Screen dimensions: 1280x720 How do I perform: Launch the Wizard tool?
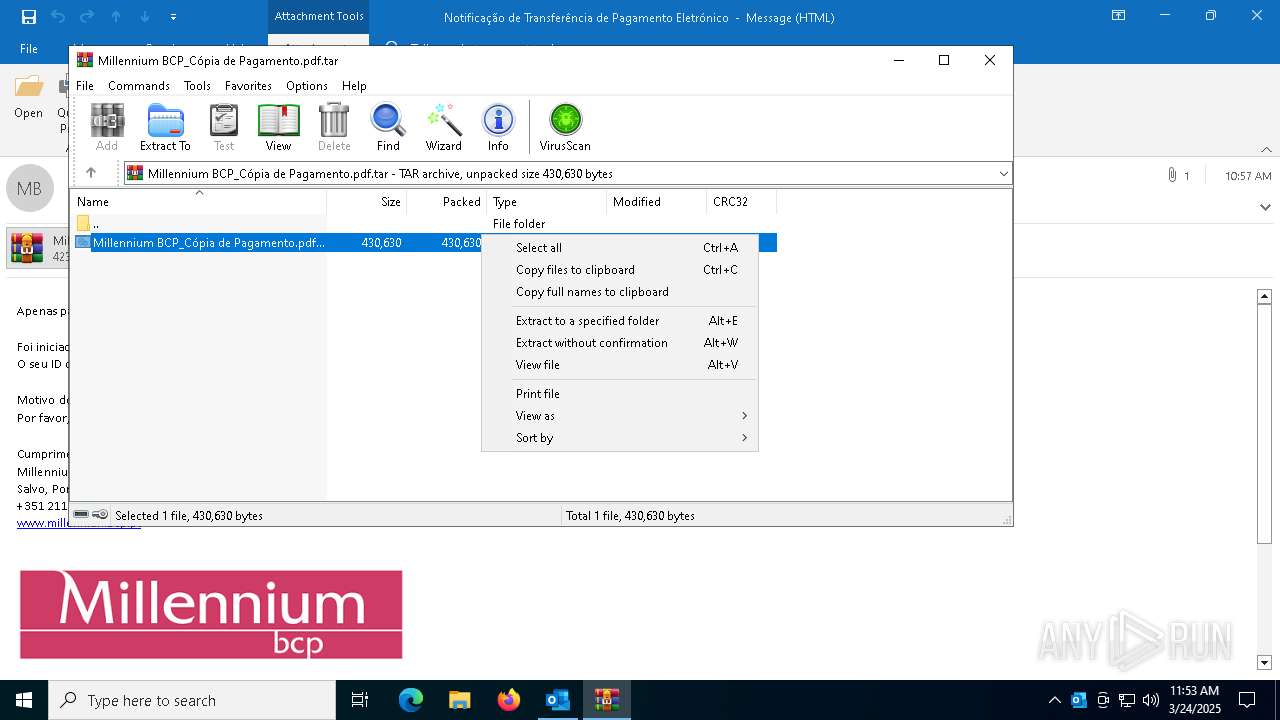click(x=443, y=127)
